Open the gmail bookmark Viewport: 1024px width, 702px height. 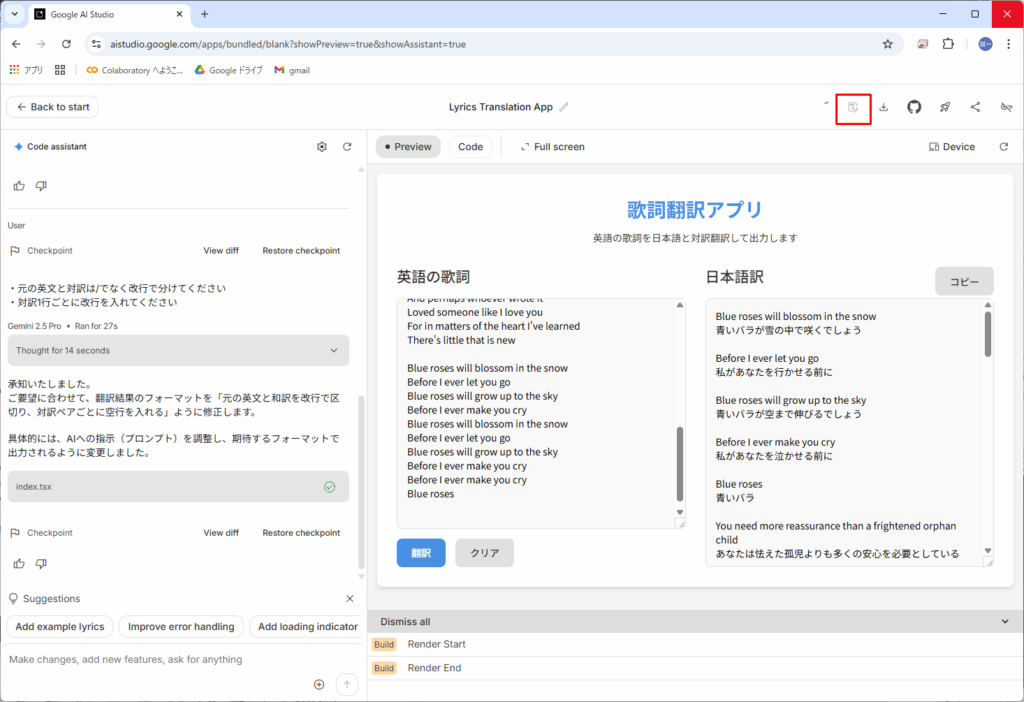click(292, 70)
